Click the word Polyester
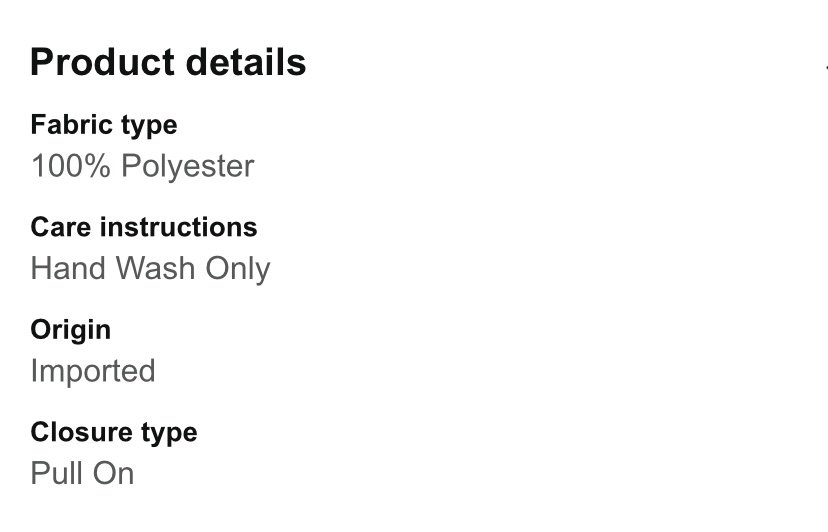Image resolution: width=828 pixels, height=532 pixels. point(188,166)
